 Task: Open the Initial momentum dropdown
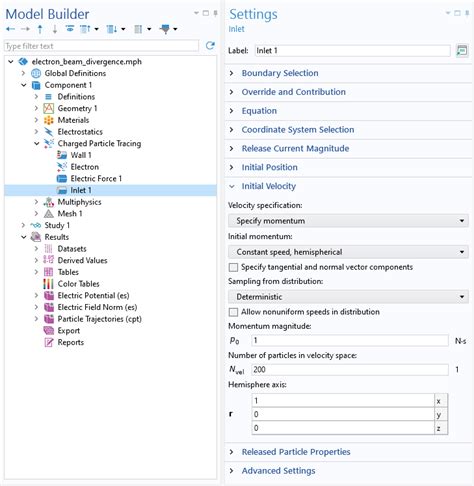point(348,252)
